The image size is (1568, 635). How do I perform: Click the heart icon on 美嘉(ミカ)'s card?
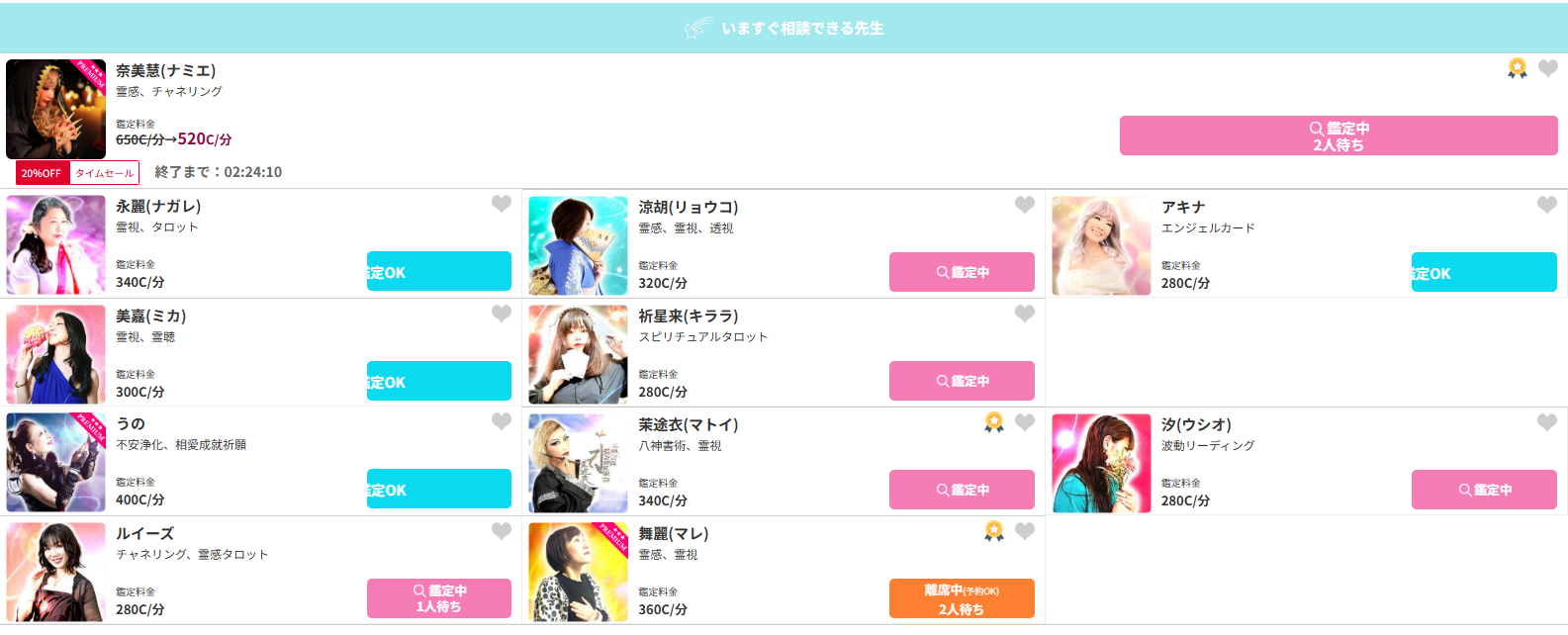click(502, 314)
